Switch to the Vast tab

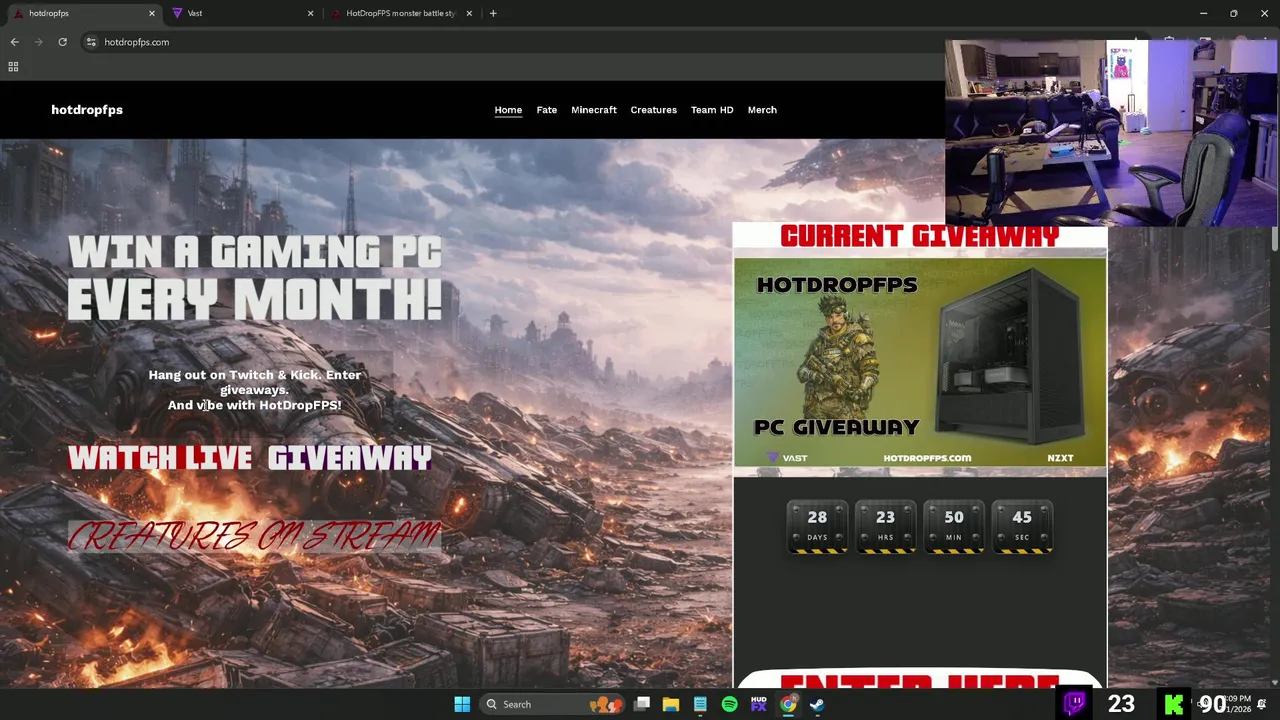240,13
